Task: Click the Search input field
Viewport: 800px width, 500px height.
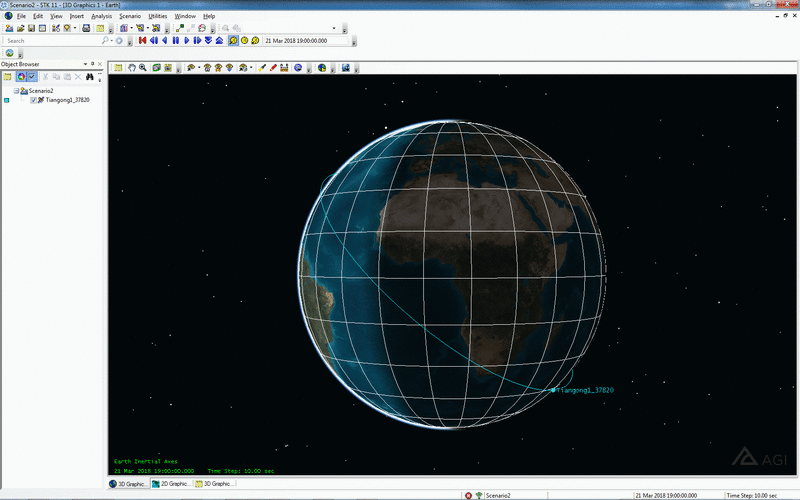Action: click(52, 40)
